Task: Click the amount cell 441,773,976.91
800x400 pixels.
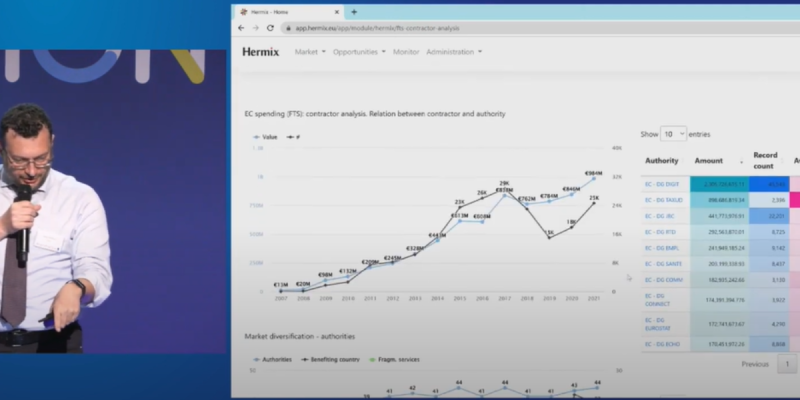Action: (719, 216)
